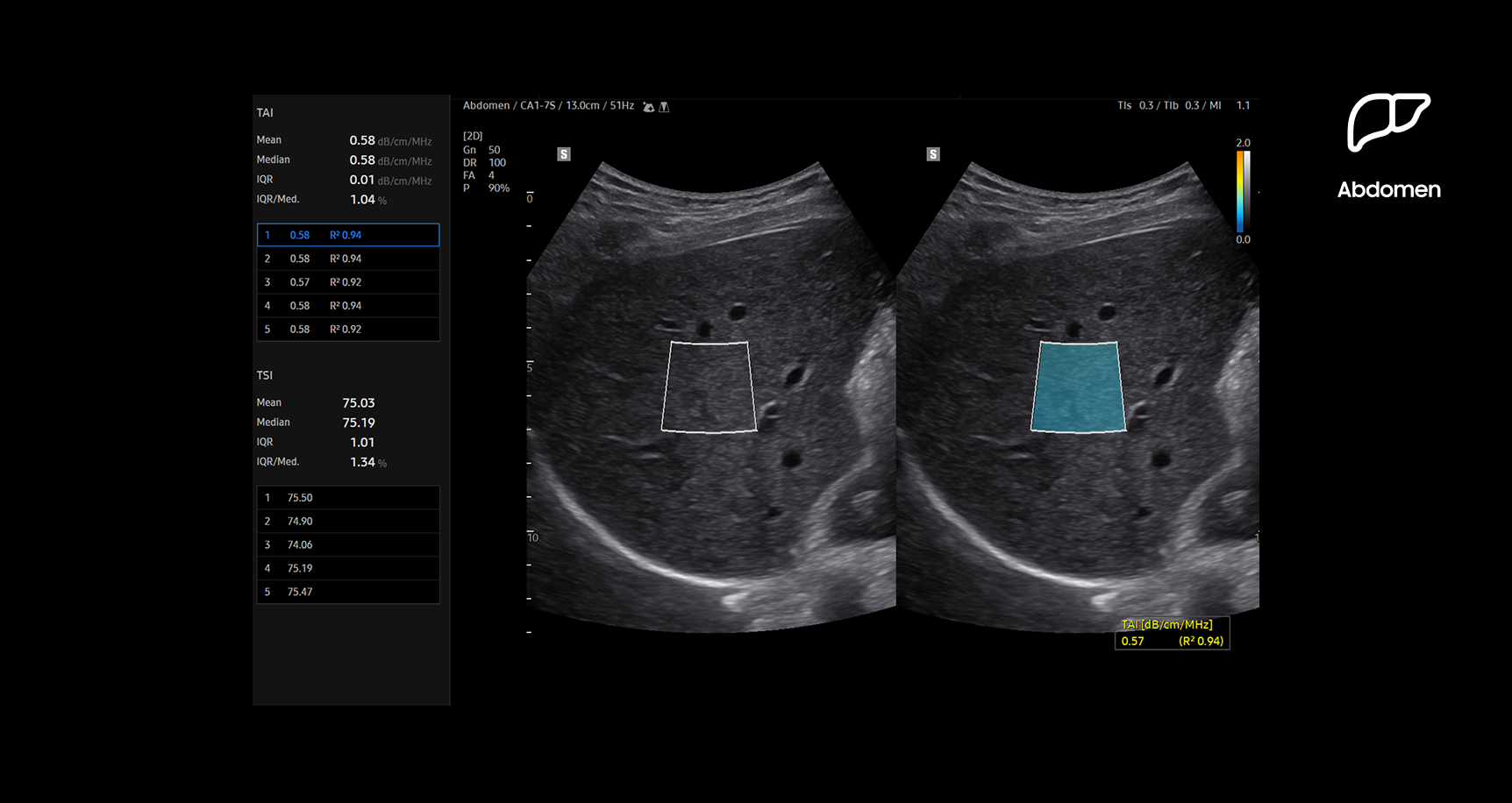Click the blue TAI overlay region
The height and width of the screenshot is (803, 1512).
click(1078, 387)
